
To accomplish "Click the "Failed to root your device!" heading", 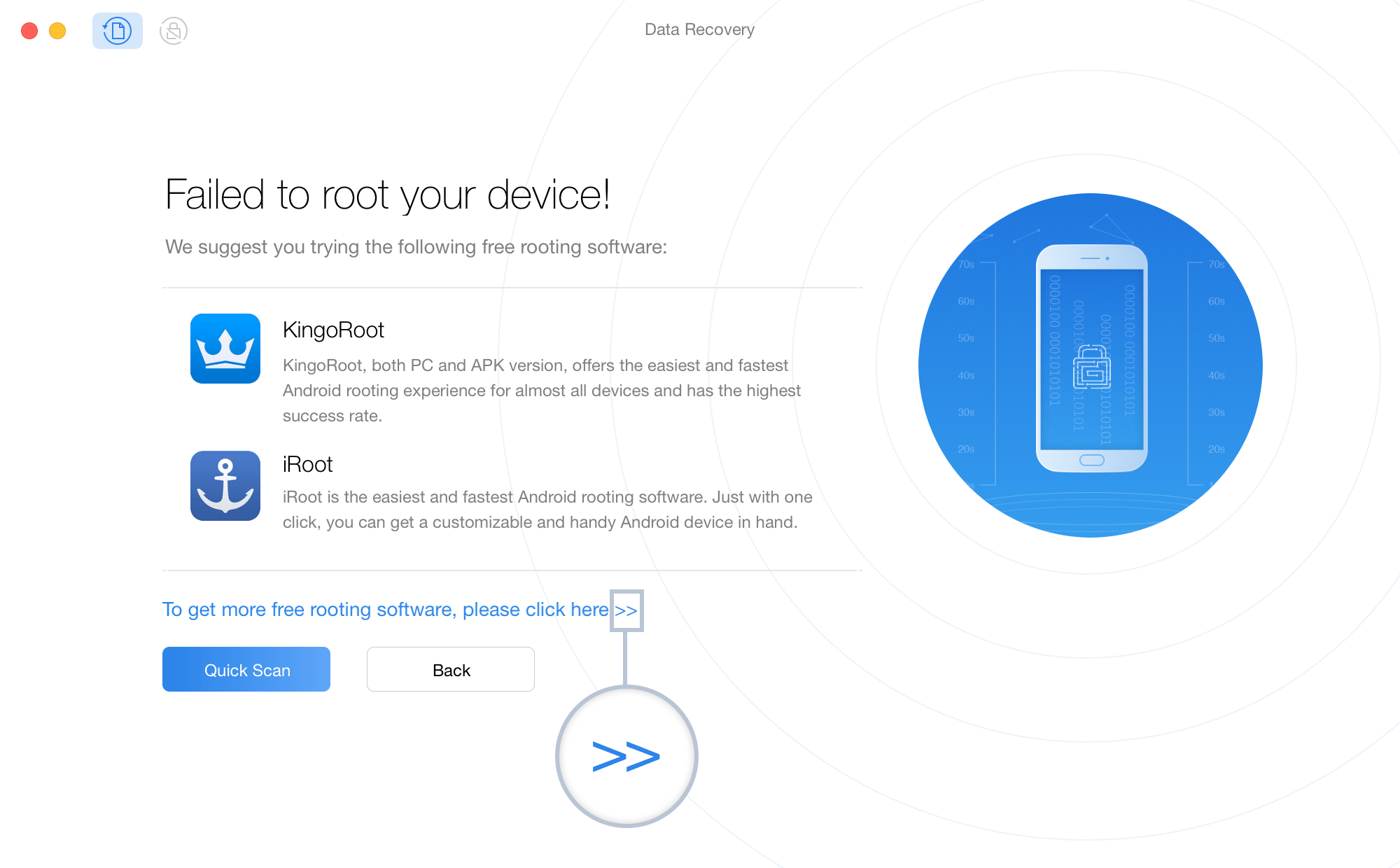I will (386, 196).
